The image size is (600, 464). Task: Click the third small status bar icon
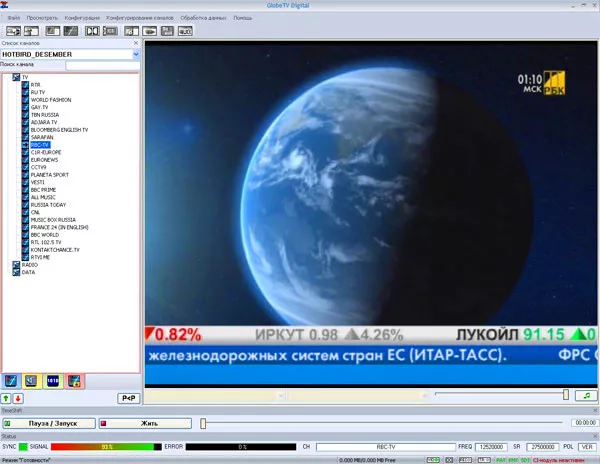point(465,460)
